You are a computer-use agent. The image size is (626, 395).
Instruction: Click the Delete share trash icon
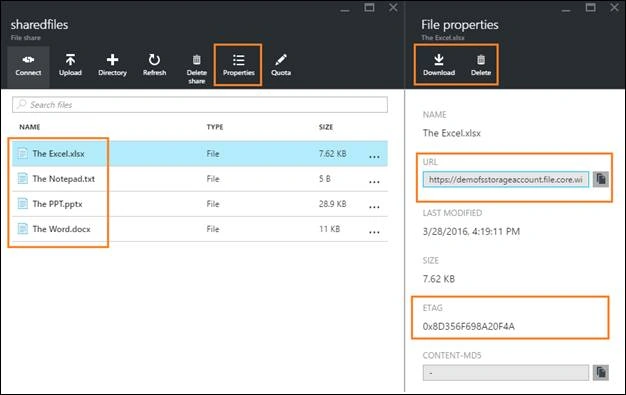pyautogui.click(x=196, y=60)
